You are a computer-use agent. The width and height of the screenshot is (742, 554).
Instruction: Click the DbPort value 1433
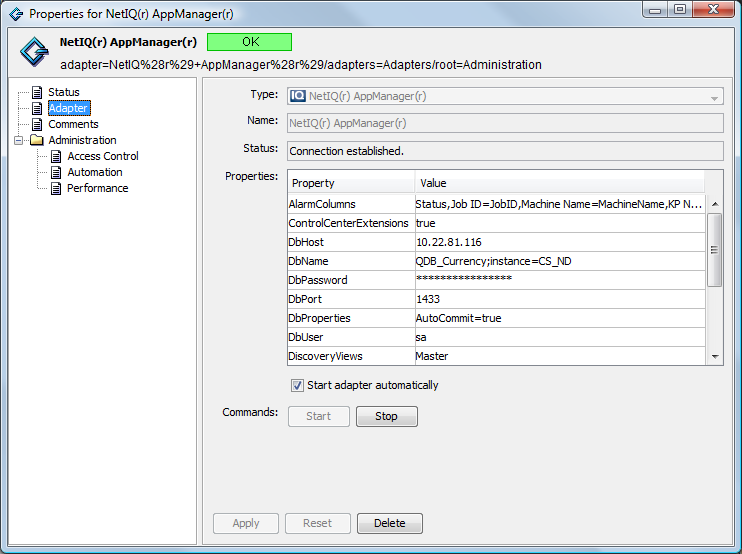click(428, 299)
